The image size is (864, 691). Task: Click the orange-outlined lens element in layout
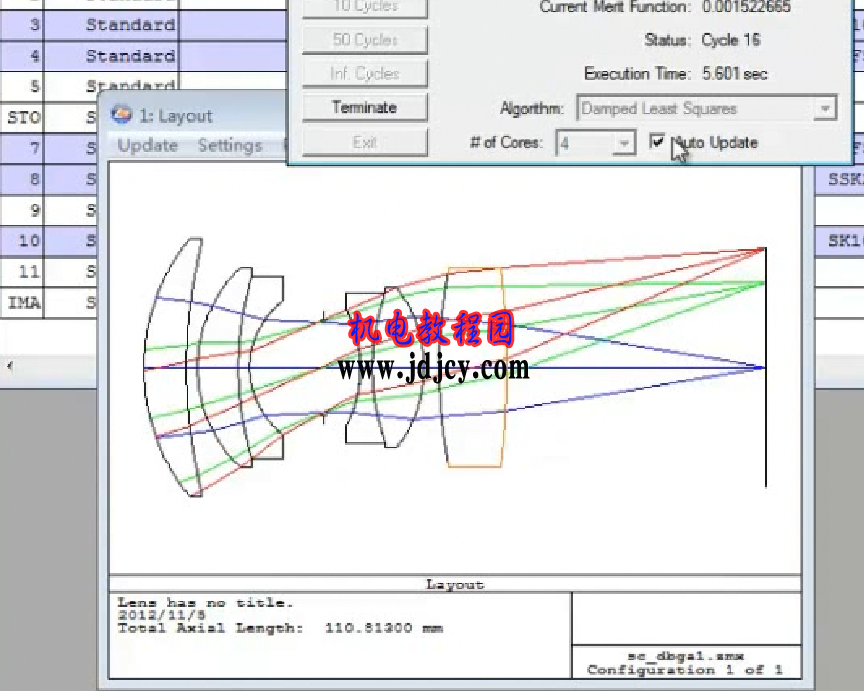click(475, 368)
